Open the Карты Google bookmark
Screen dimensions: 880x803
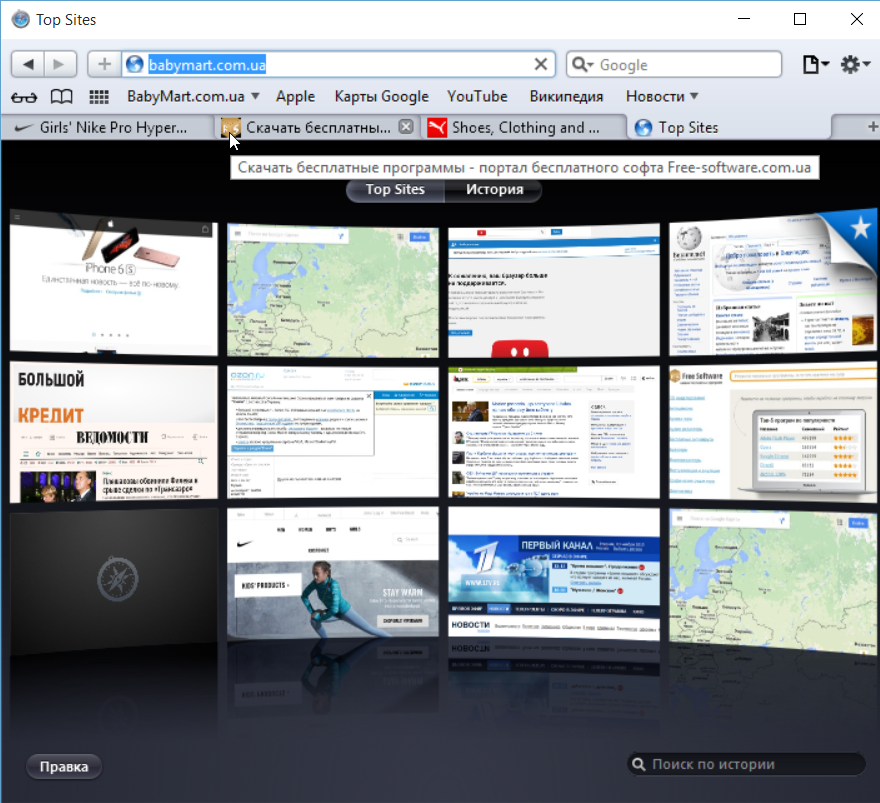pos(382,97)
